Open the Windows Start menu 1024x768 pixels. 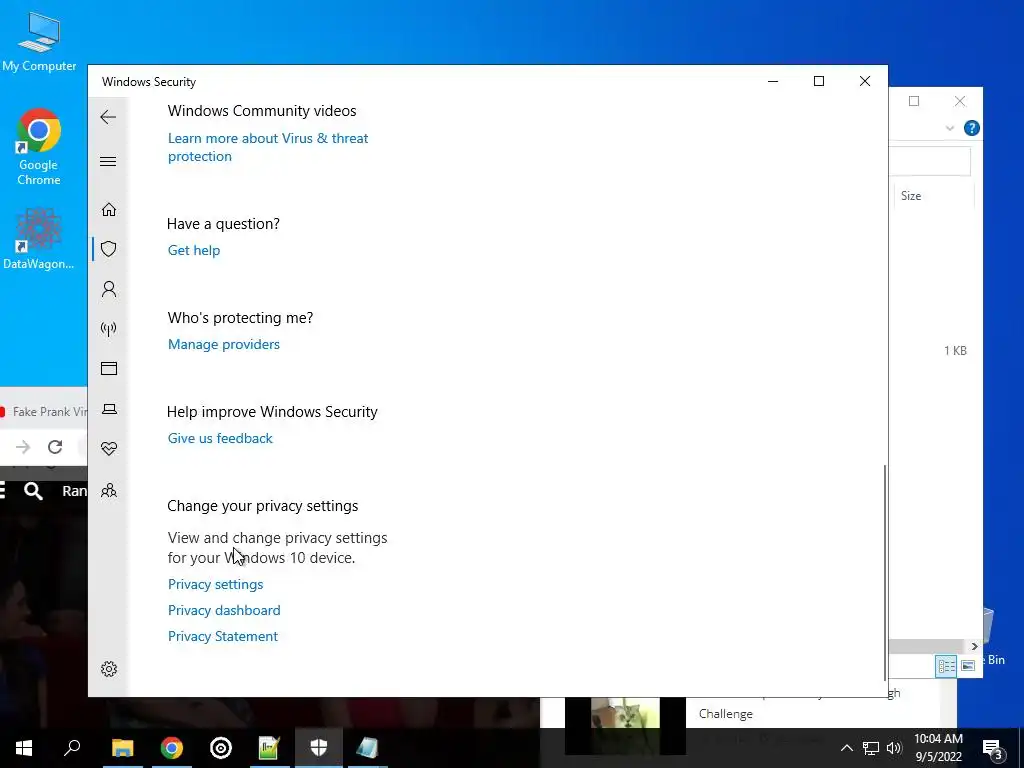click(24, 748)
